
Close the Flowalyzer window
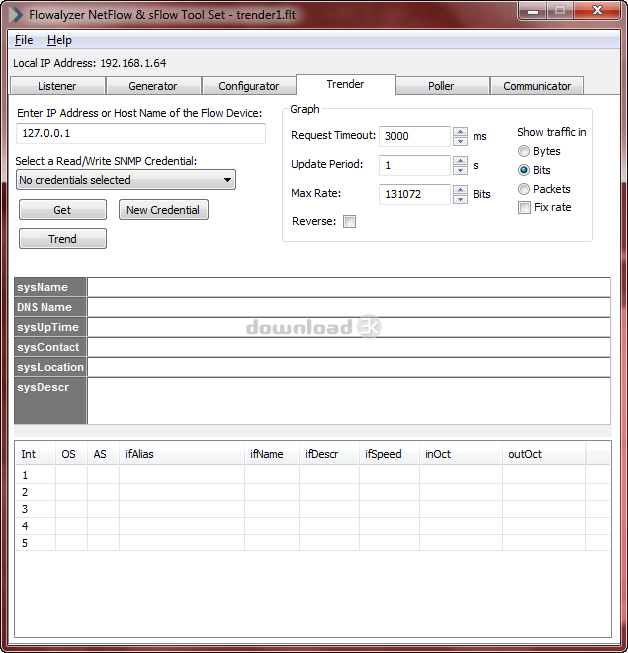pyautogui.click(x=597, y=10)
